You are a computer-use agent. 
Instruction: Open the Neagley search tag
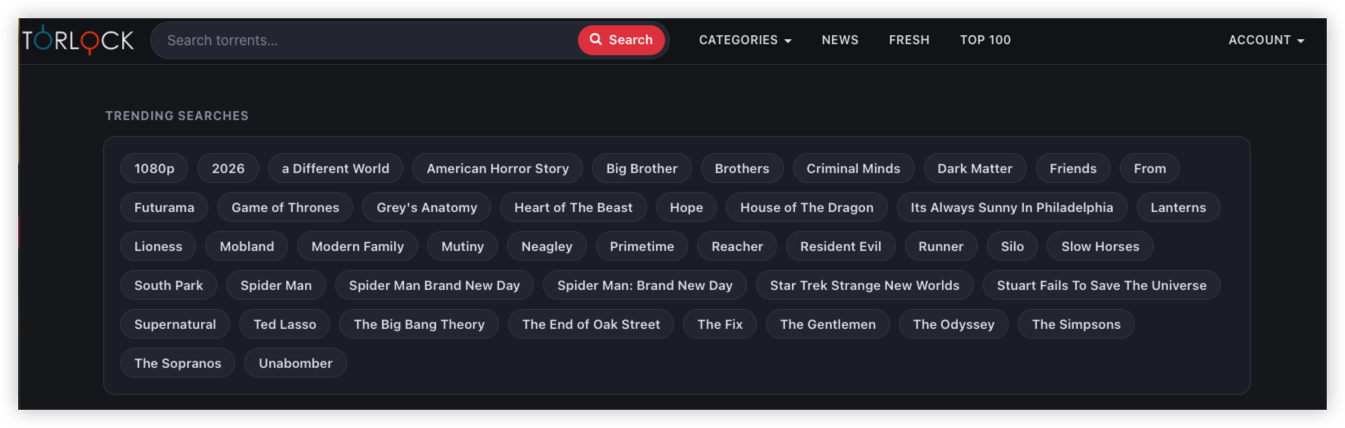pos(547,246)
